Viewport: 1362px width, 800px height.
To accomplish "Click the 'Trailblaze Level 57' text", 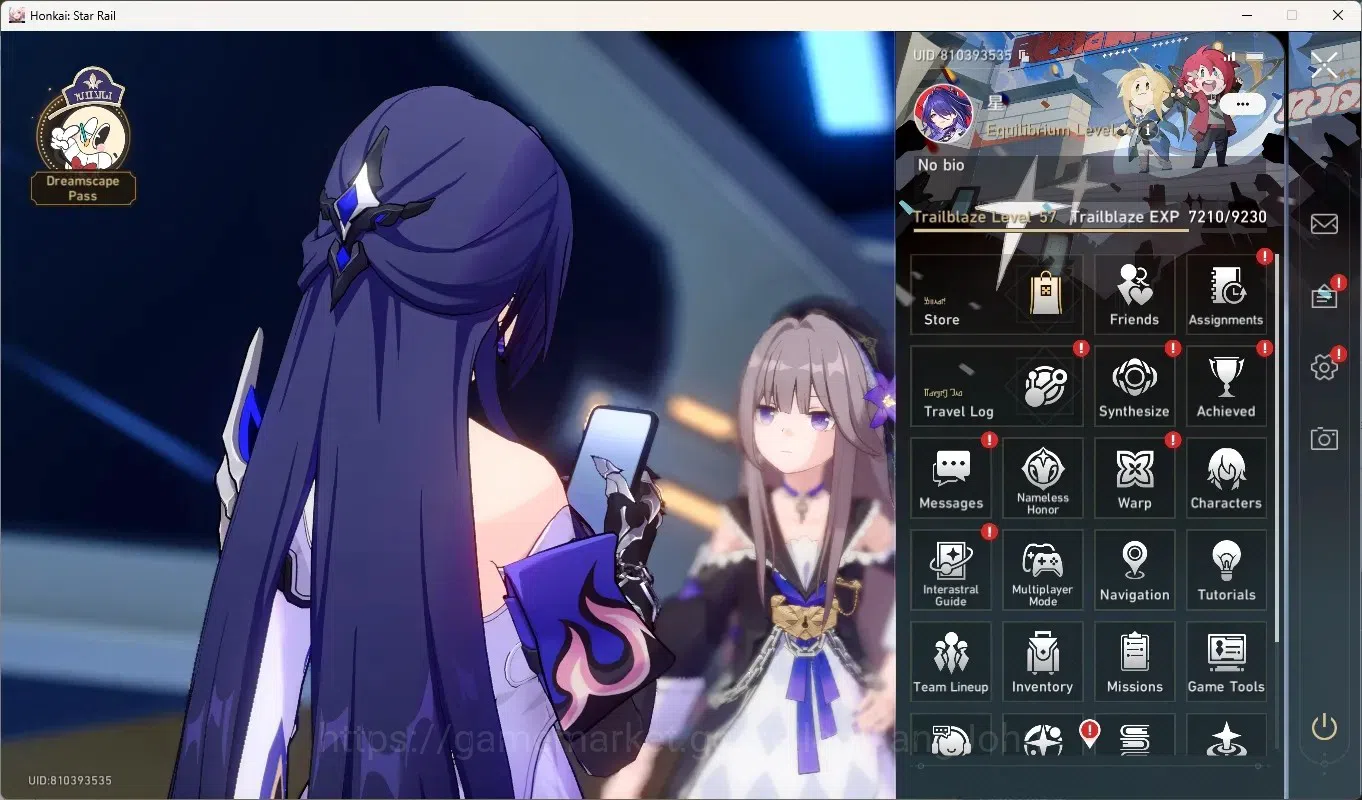I will coord(985,217).
